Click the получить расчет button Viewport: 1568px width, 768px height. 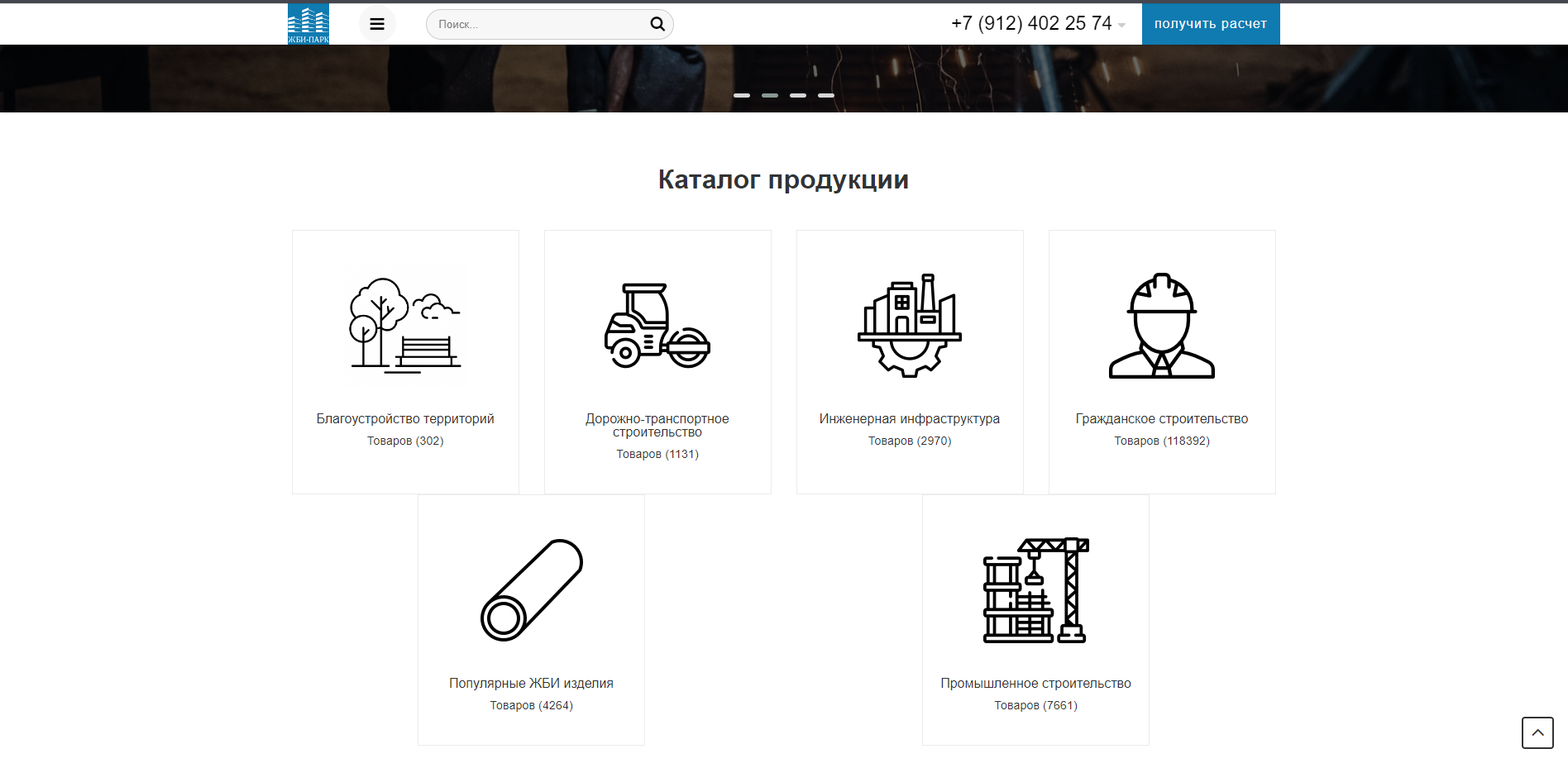click(1210, 23)
